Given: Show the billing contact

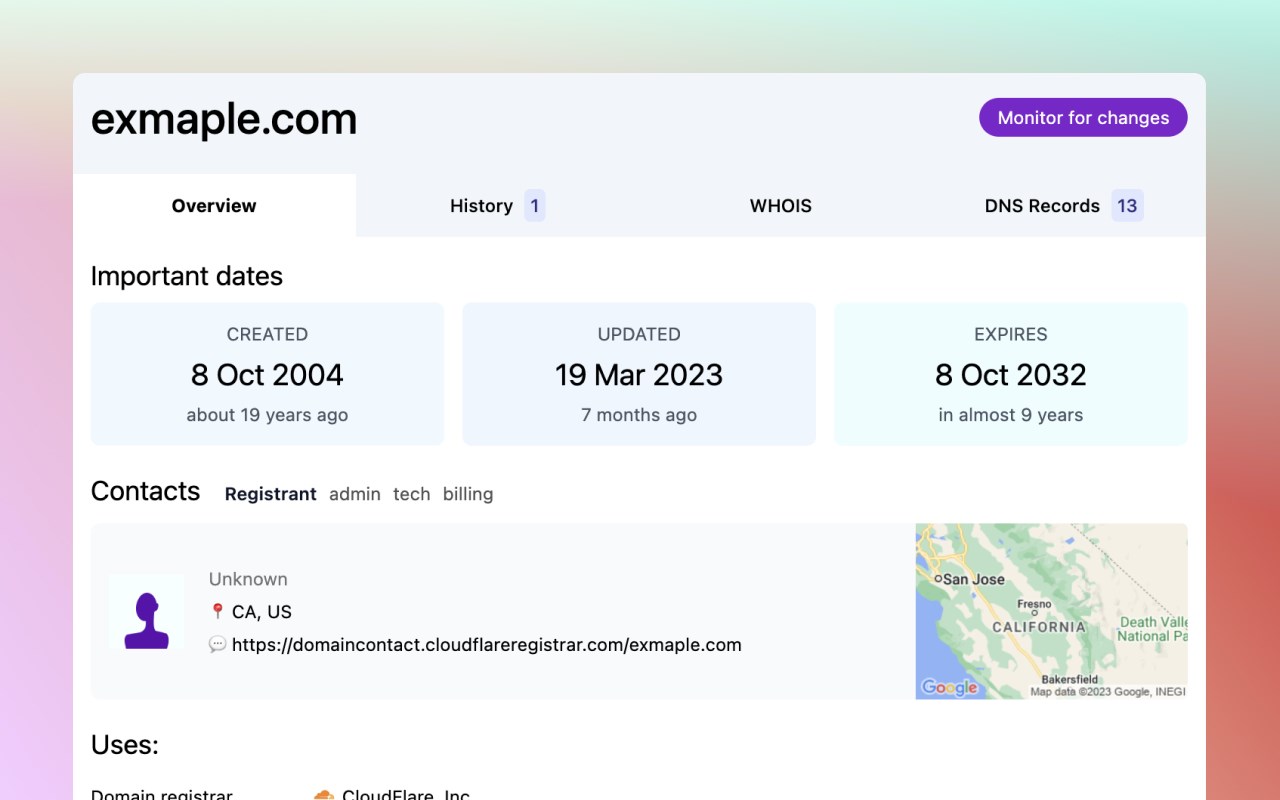Looking at the screenshot, I should pyautogui.click(x=468, y=494).
